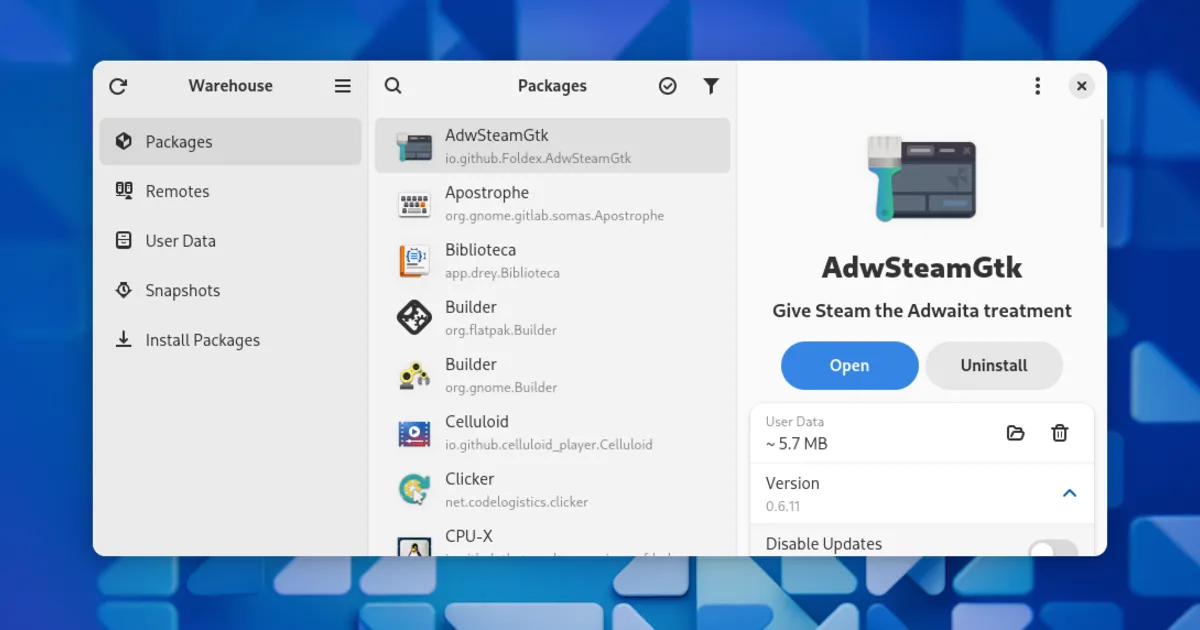The width and height of the screenshot is (1200, 630).
Task: Click the Uninstall button
Action: click(993, 366)
